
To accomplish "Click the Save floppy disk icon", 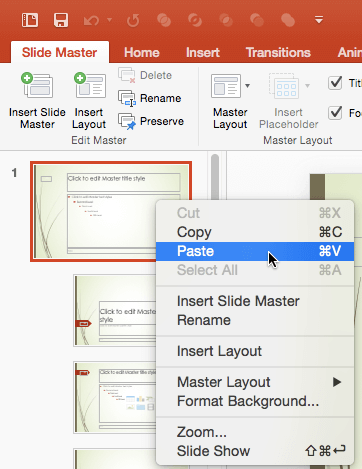I will [61, 20].
